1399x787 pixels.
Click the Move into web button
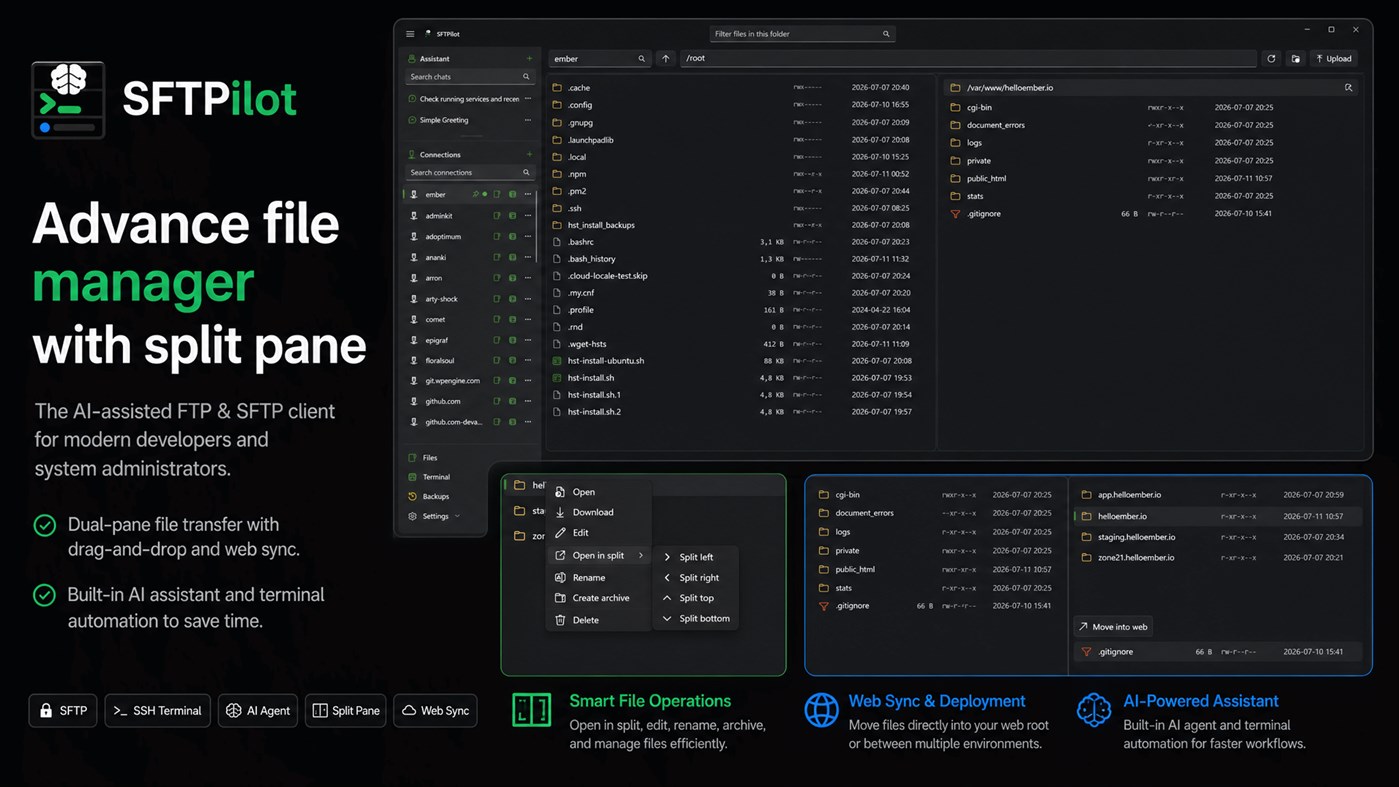pos(1113,627)
